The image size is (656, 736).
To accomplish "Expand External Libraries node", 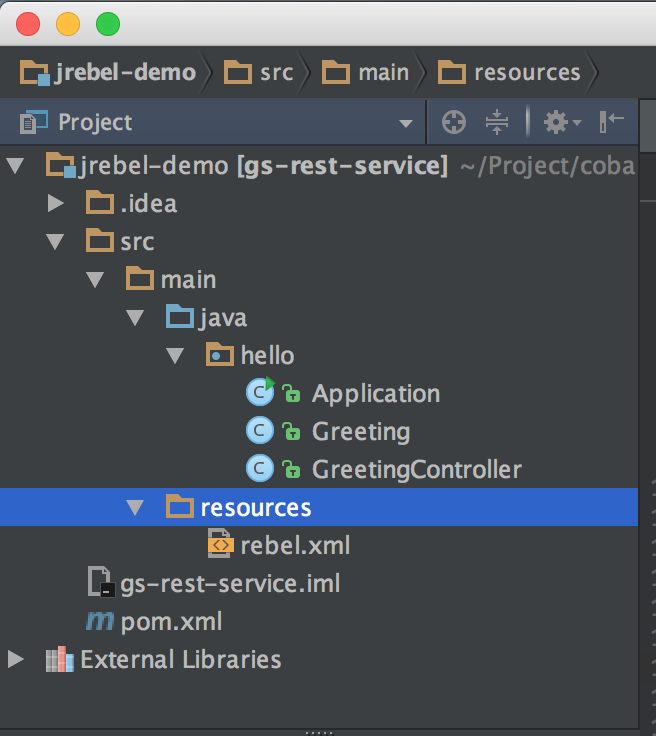I will click(x=15, y=660).
